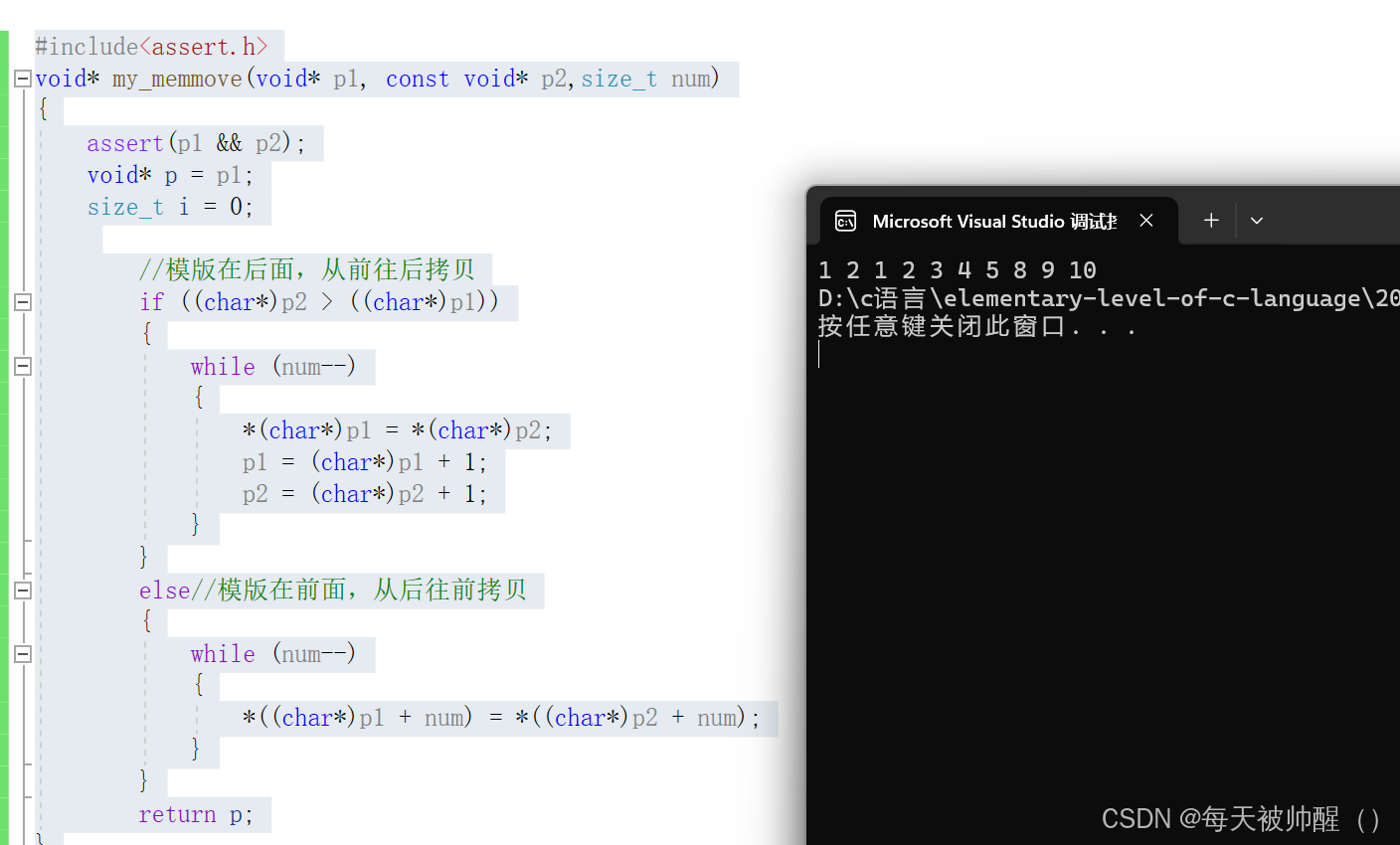The width and height of the screenshot is (1400, 845).
Task: Click the comment 模版在后面，从前往后拷贝
Action: [x=307, y=269]
